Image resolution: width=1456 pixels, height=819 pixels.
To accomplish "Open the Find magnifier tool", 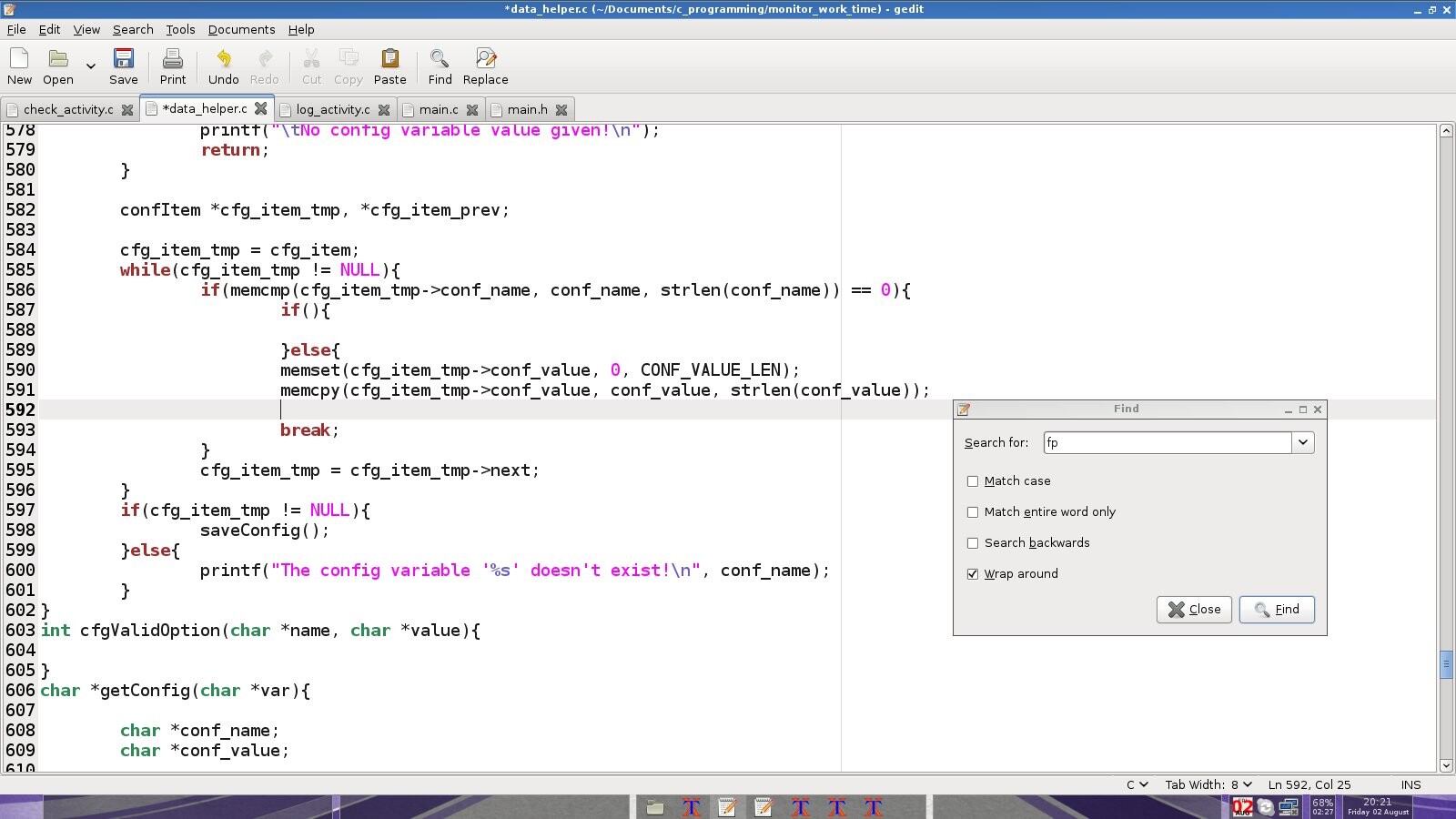I will tap(440, 60).
